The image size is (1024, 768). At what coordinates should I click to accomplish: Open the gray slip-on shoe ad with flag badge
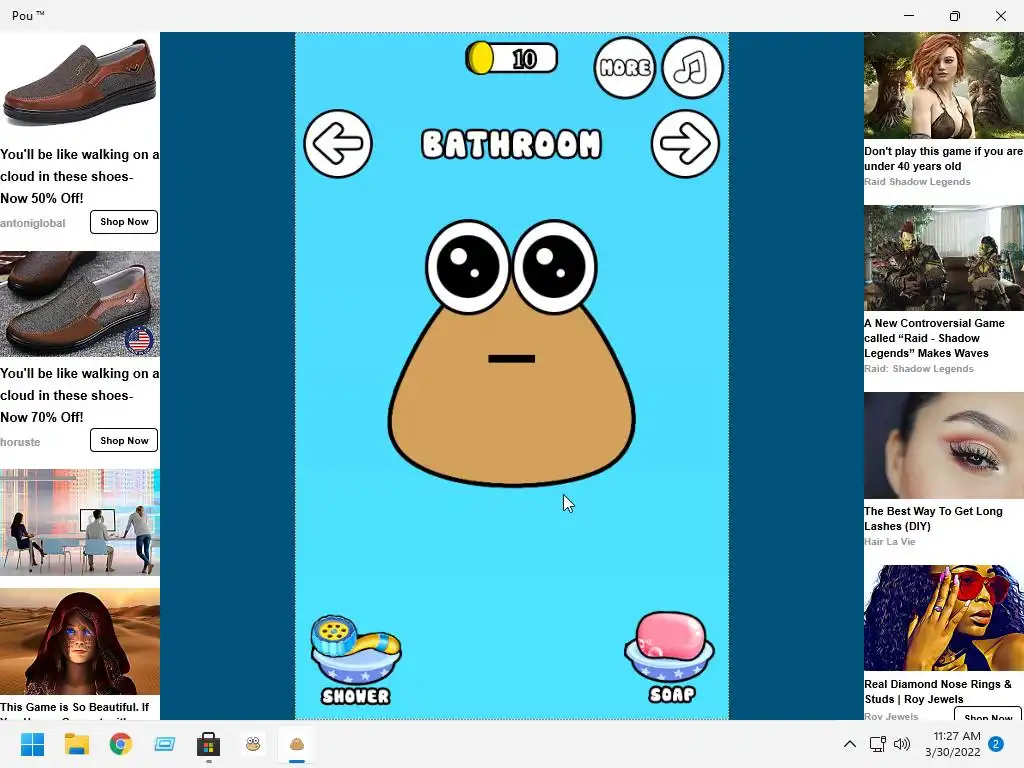click(x=80, y=304)
